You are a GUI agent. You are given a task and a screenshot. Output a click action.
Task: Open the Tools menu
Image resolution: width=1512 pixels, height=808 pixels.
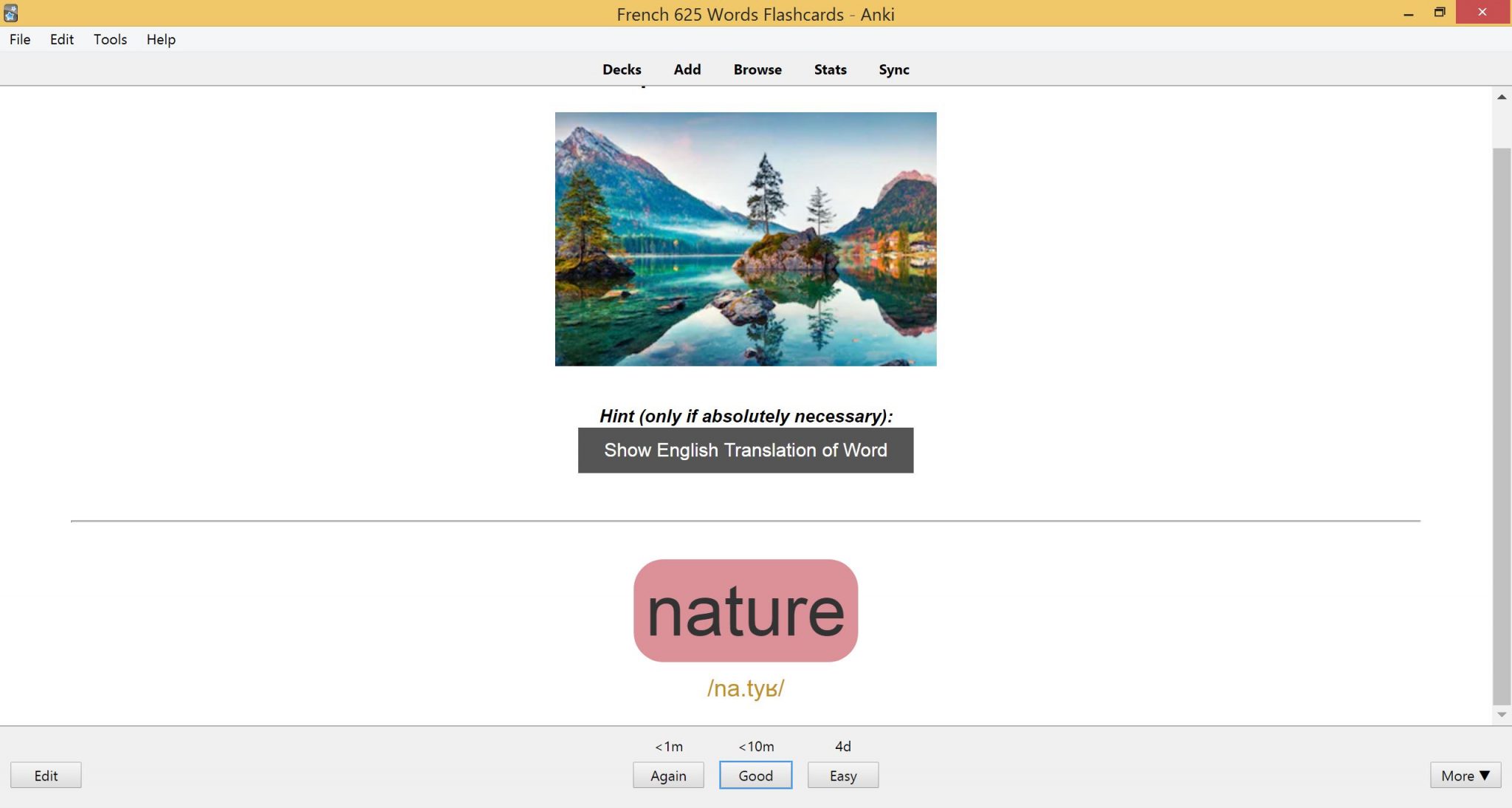coord(109,39)
